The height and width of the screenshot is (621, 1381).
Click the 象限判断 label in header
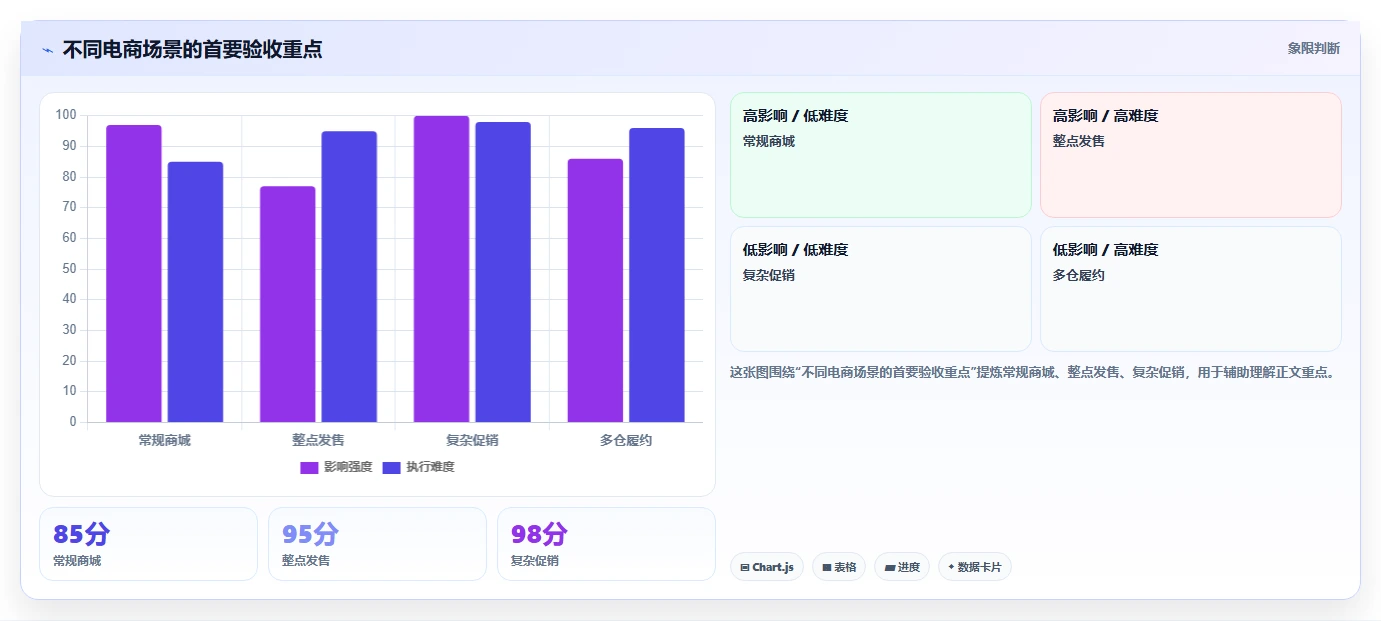1313,48
